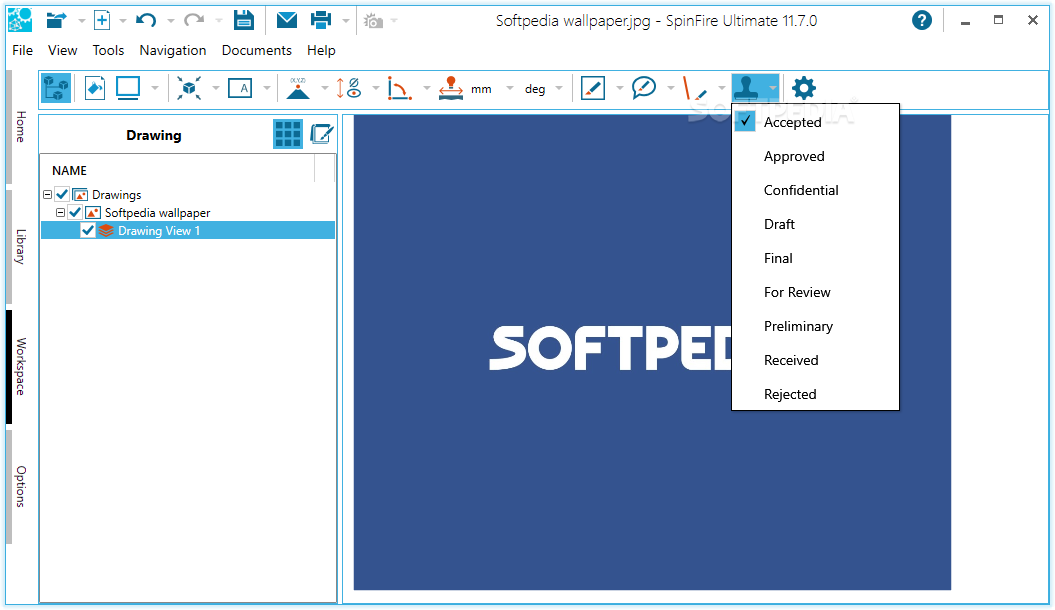Image resolution: width=1055 pixels, height=610 pixels.
Task: Open the stamp tool dropdown arrow
Action: coord(772,88)
